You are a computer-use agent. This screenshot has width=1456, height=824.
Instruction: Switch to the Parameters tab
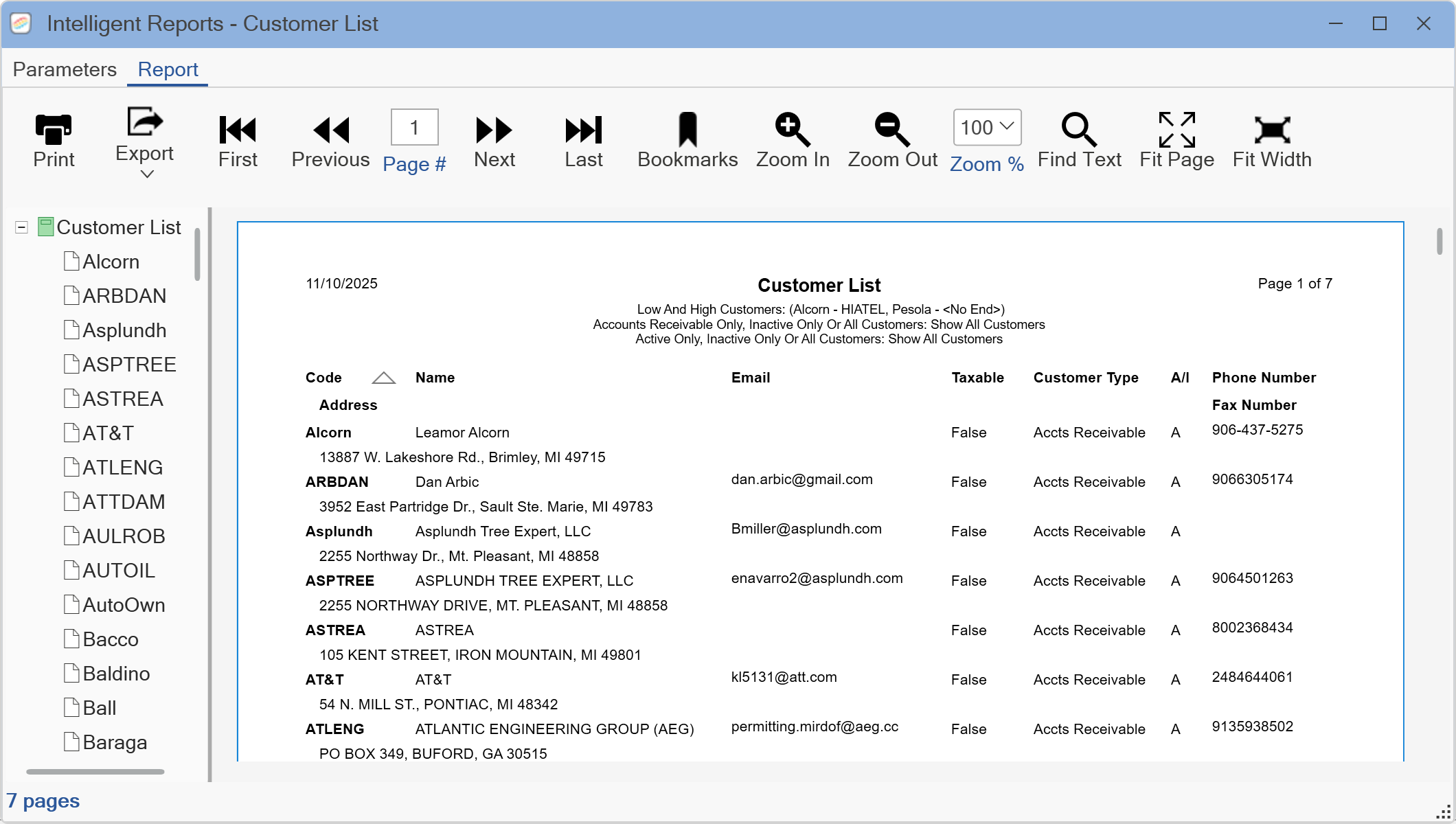point(65,69)
